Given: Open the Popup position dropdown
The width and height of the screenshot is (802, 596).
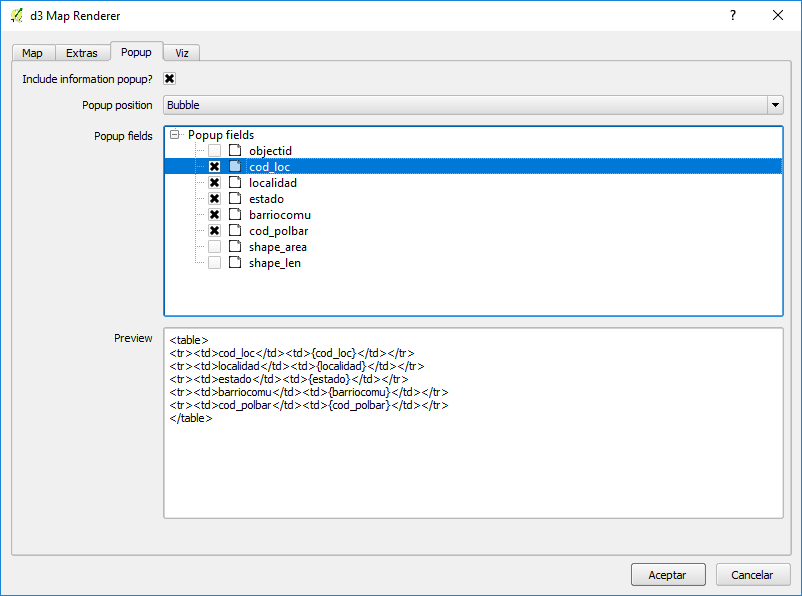Looking at the screenshot, I should pos(774,105).
